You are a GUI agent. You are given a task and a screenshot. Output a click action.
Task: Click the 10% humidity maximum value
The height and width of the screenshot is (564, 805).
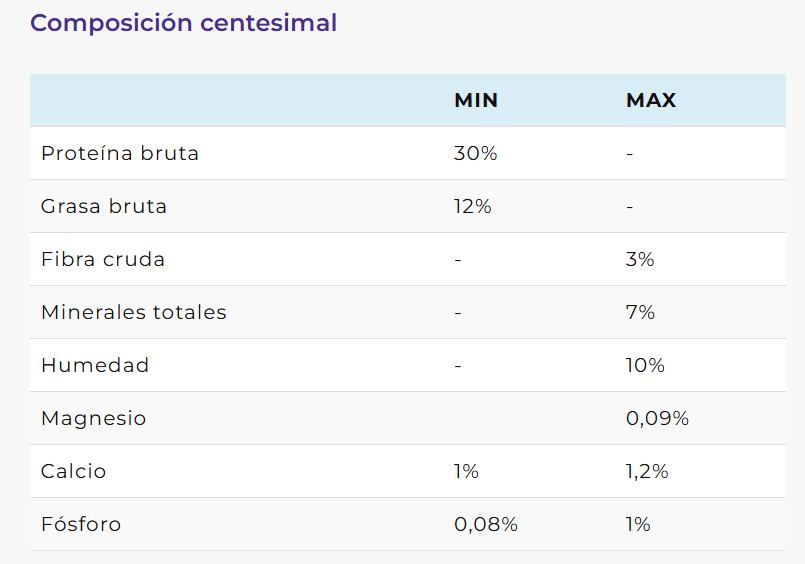click(645, 365)
